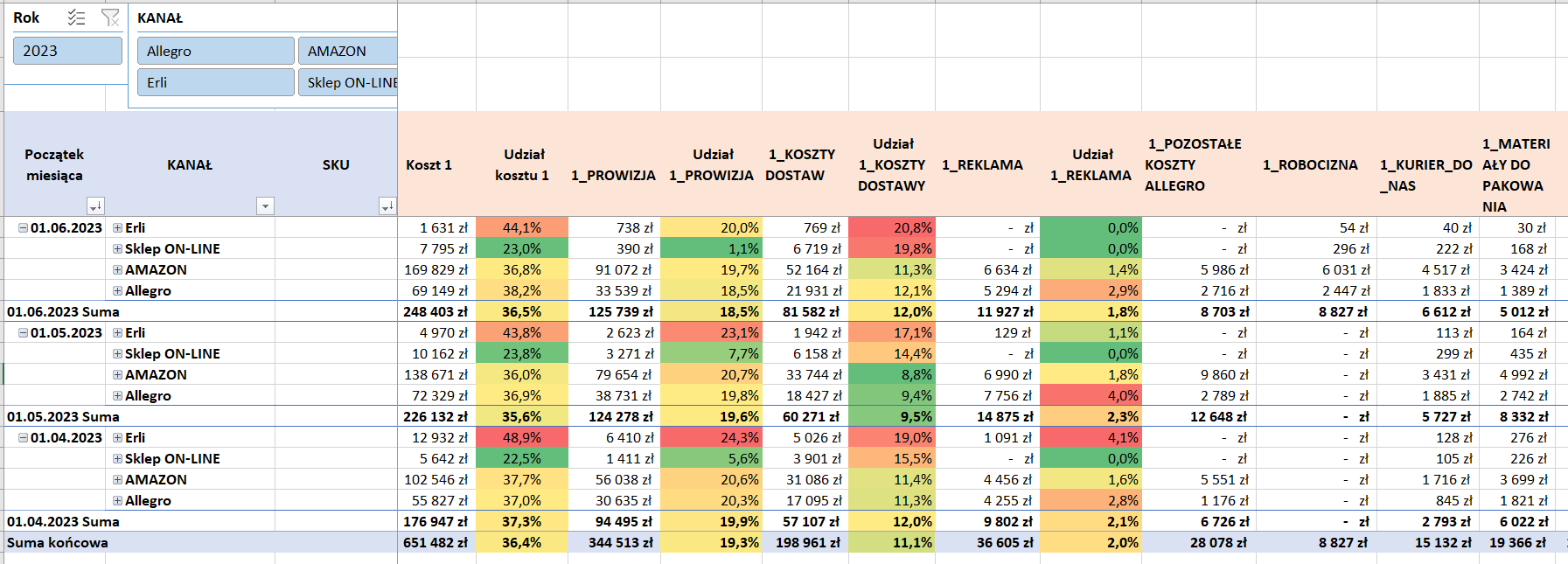Viewport: 1568px width, 564px height.
Task: Collapse the 01.06.2023 month group
Action: pyautogui.click(x=24, y=228)
